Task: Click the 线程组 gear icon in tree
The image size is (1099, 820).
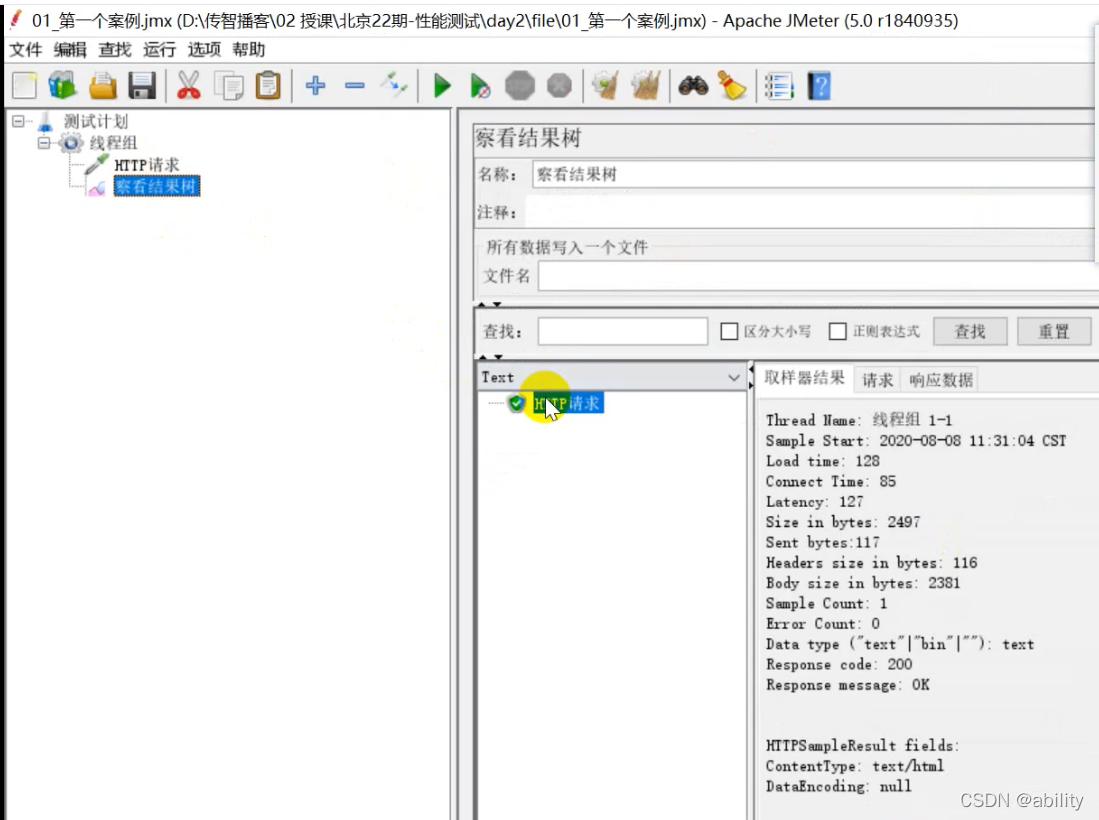Action: 71,143
